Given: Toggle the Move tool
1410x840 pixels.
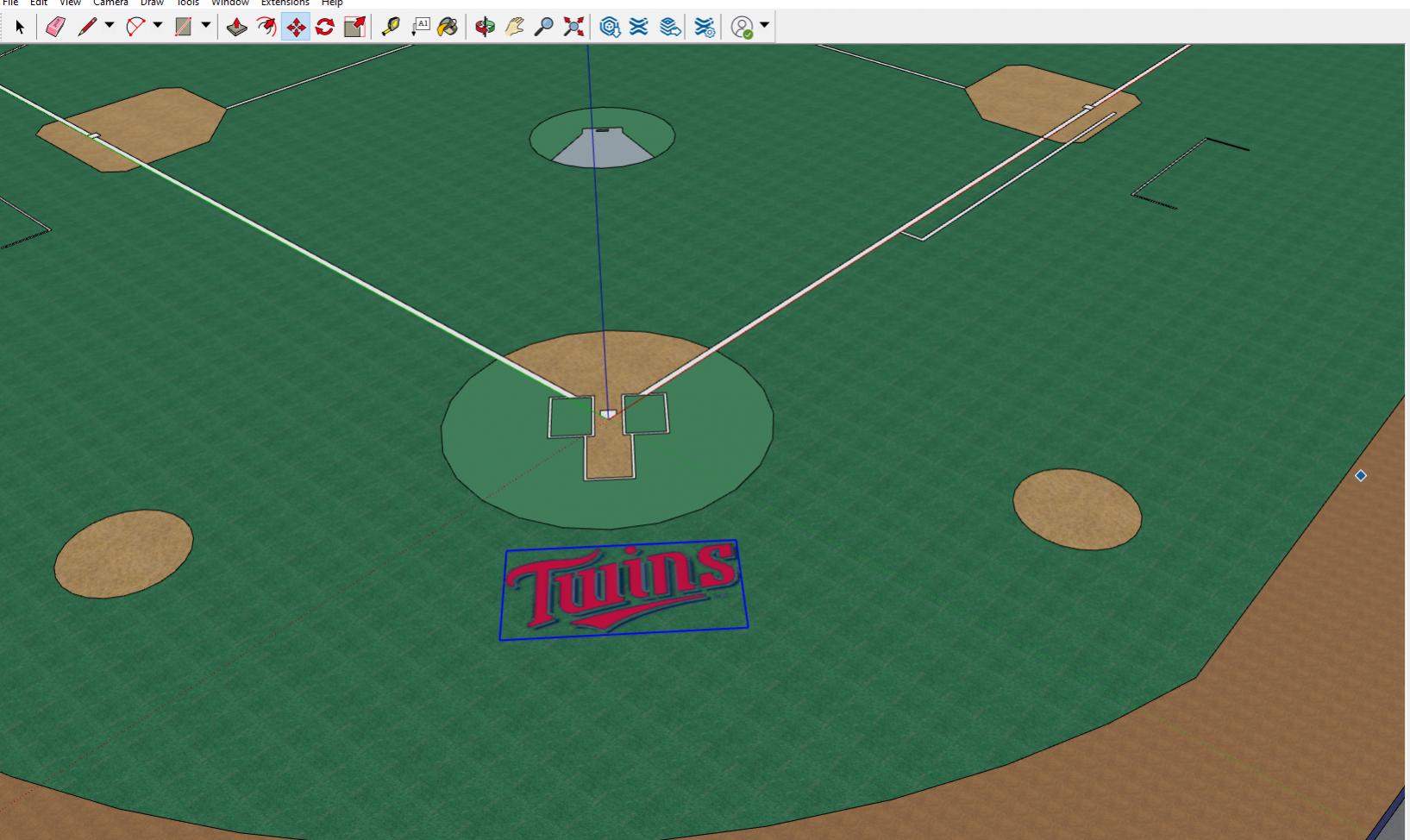Looking at the screenshot, I should [x=295, y=27].
